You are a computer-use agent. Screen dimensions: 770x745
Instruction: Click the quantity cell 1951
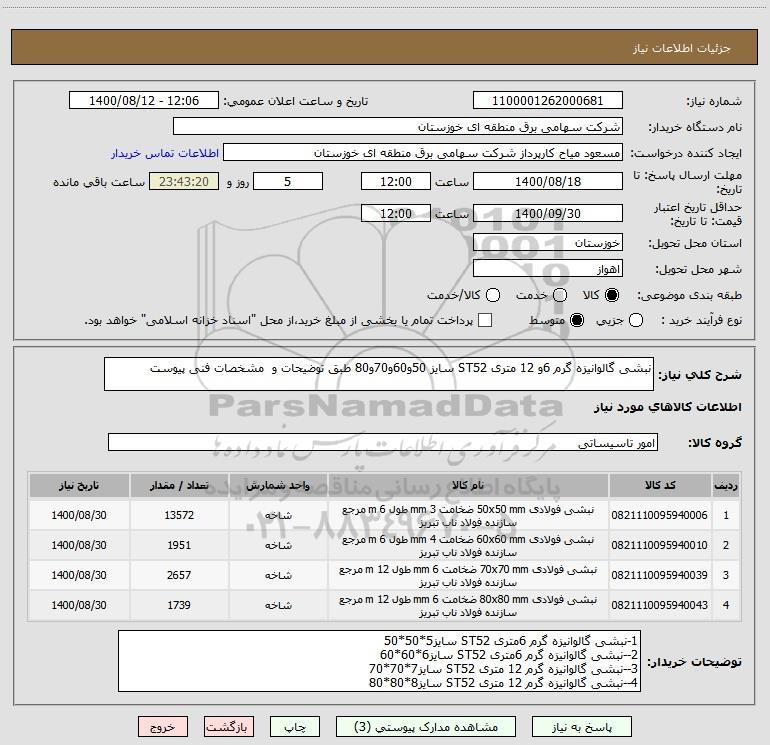(179, 545)
